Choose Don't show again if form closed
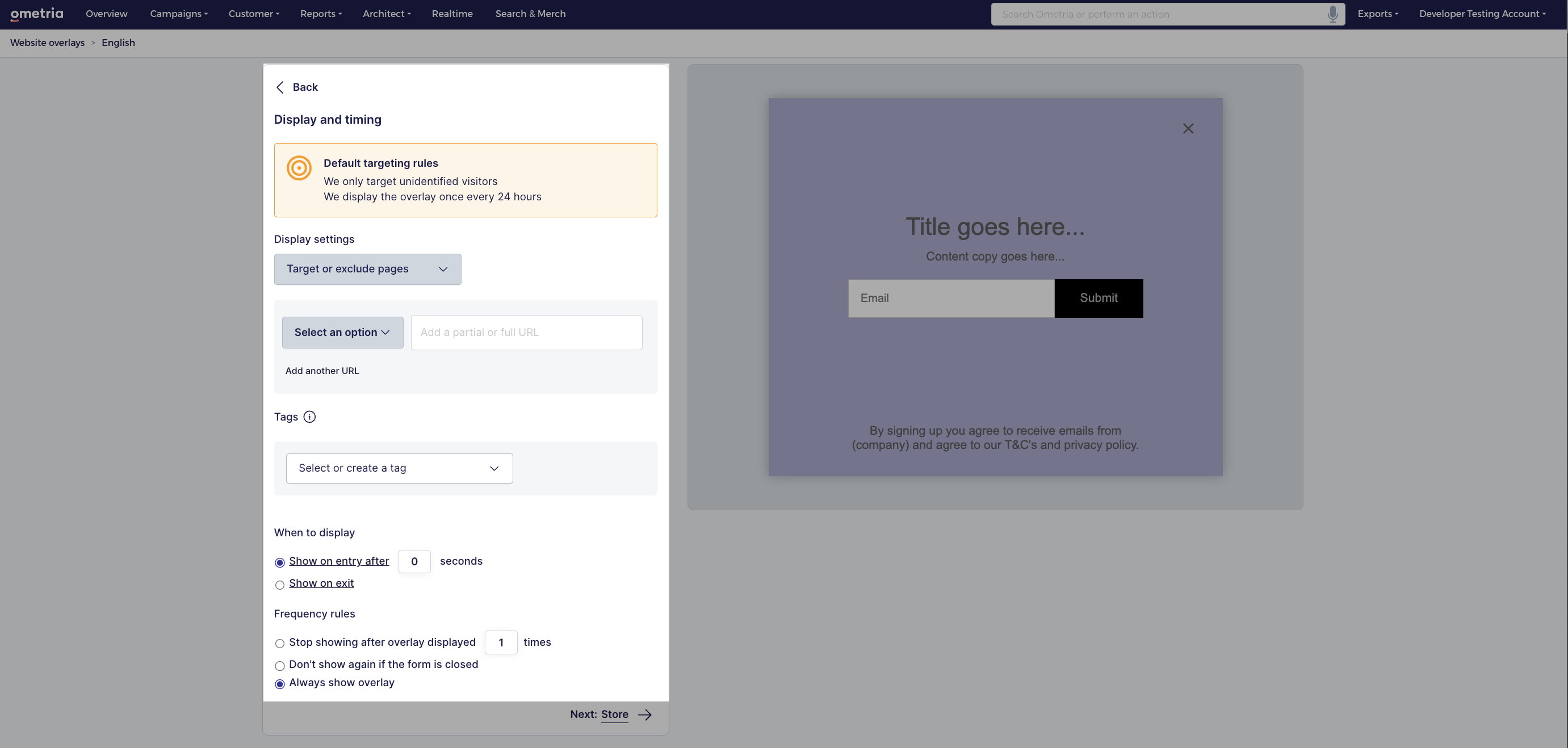The width and height of the screenshot is (1568, 748). click(280, 666)
